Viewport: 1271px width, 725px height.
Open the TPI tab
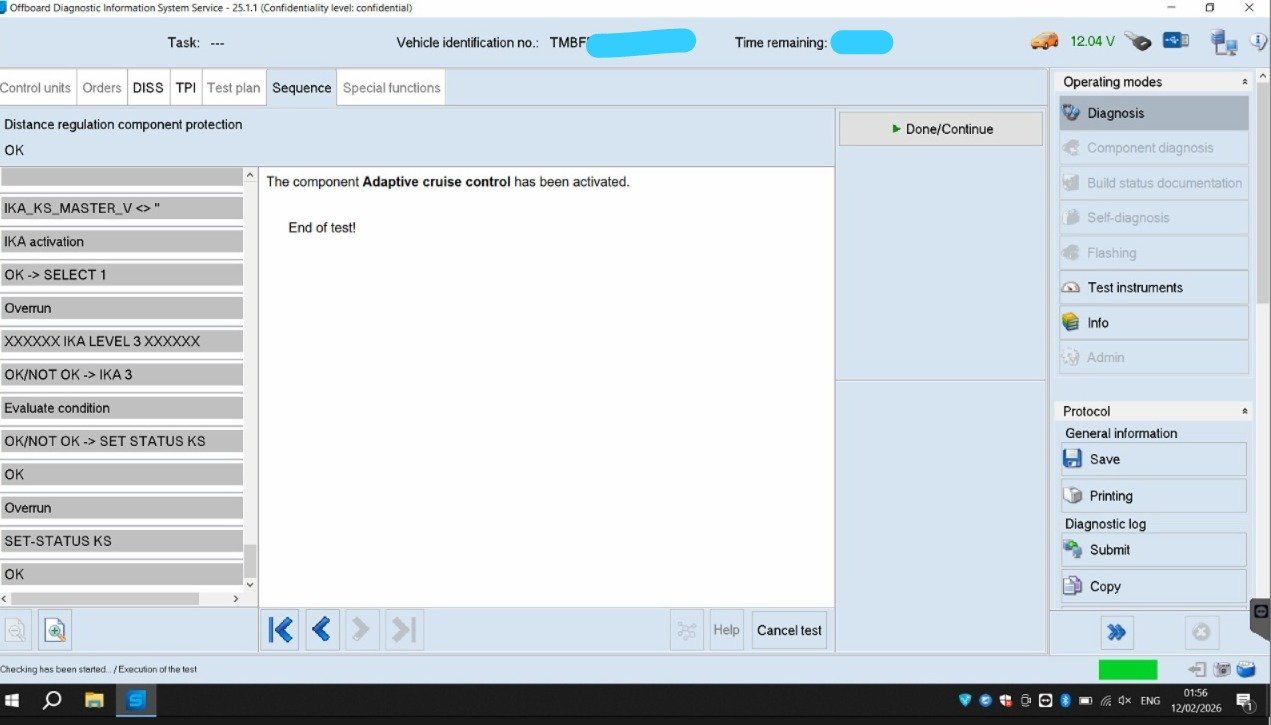[186, 88]
